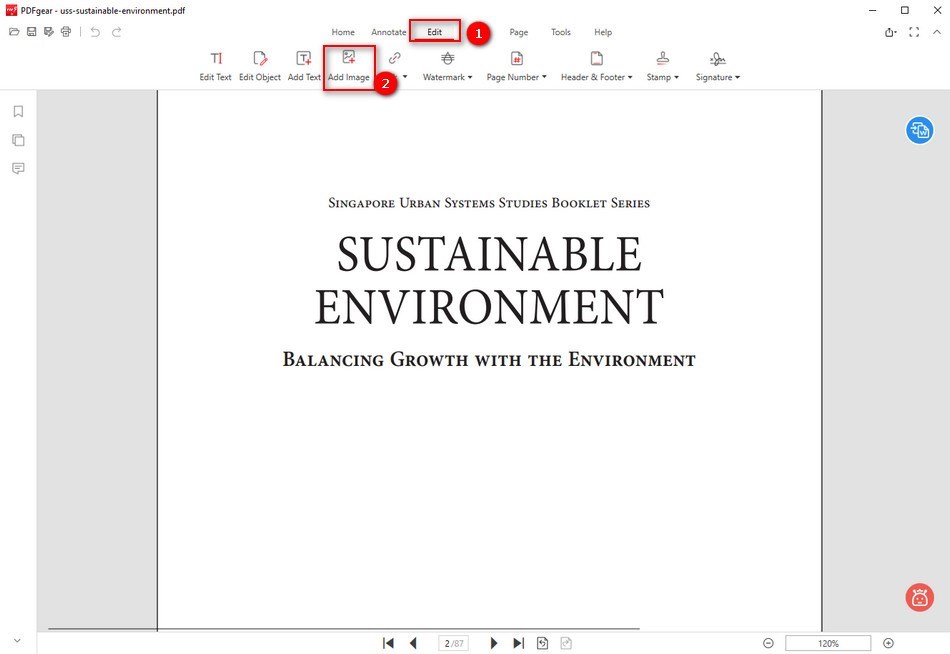Open the Bookmarks panel in the sidebar
The height and width of the screenshot is (654, 950).
pos(17,111)
